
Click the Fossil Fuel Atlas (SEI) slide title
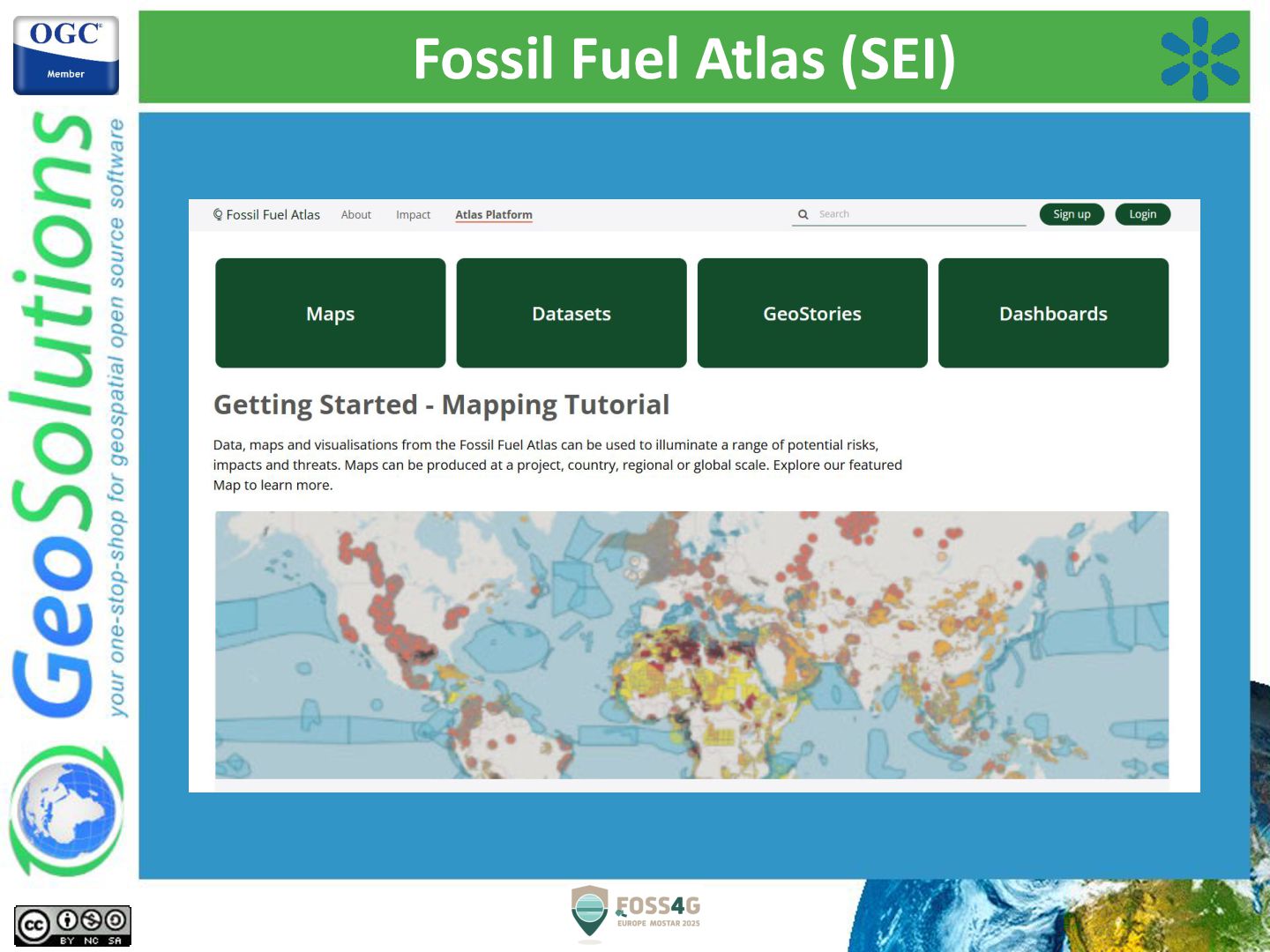tap(684, 59)
